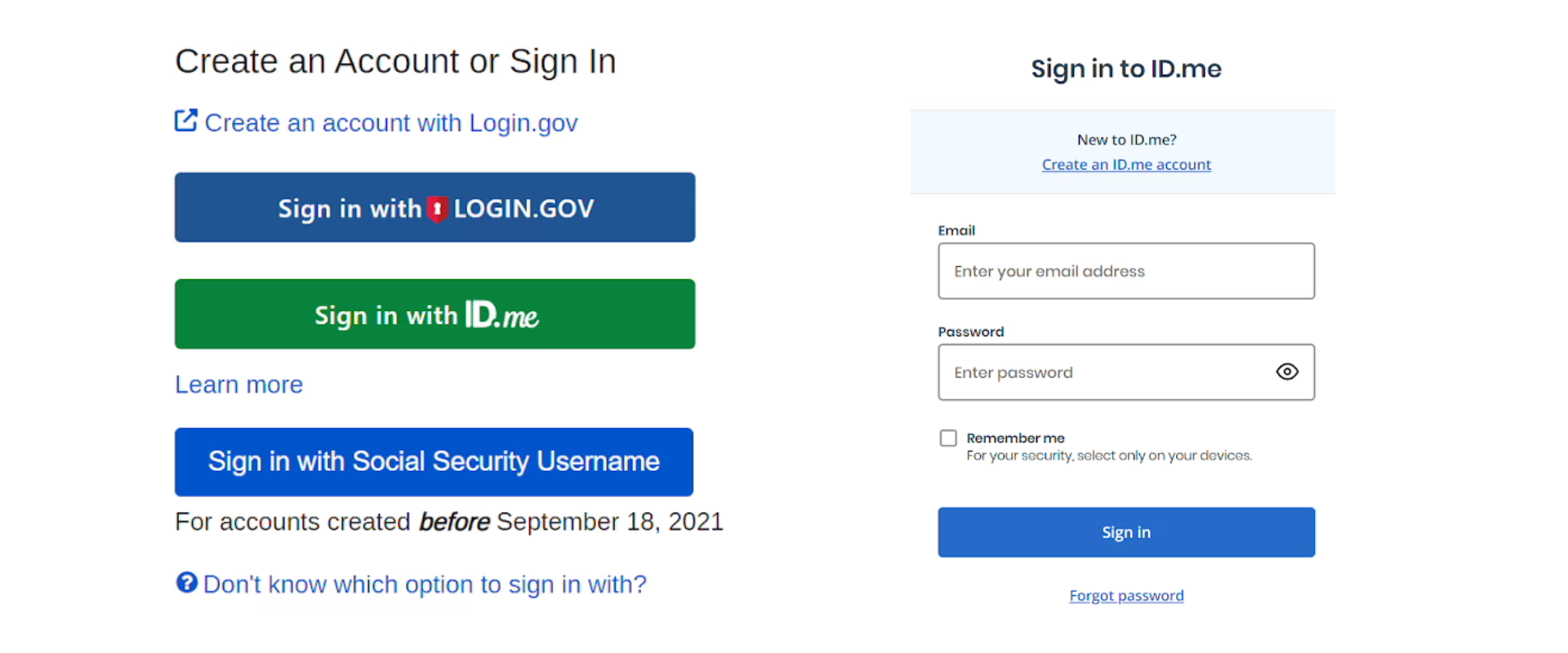Image resolution: width=1568 pixels, height=653 pixels.
Task: Click the external link icon beside Create an account
Action: point(186,121)
